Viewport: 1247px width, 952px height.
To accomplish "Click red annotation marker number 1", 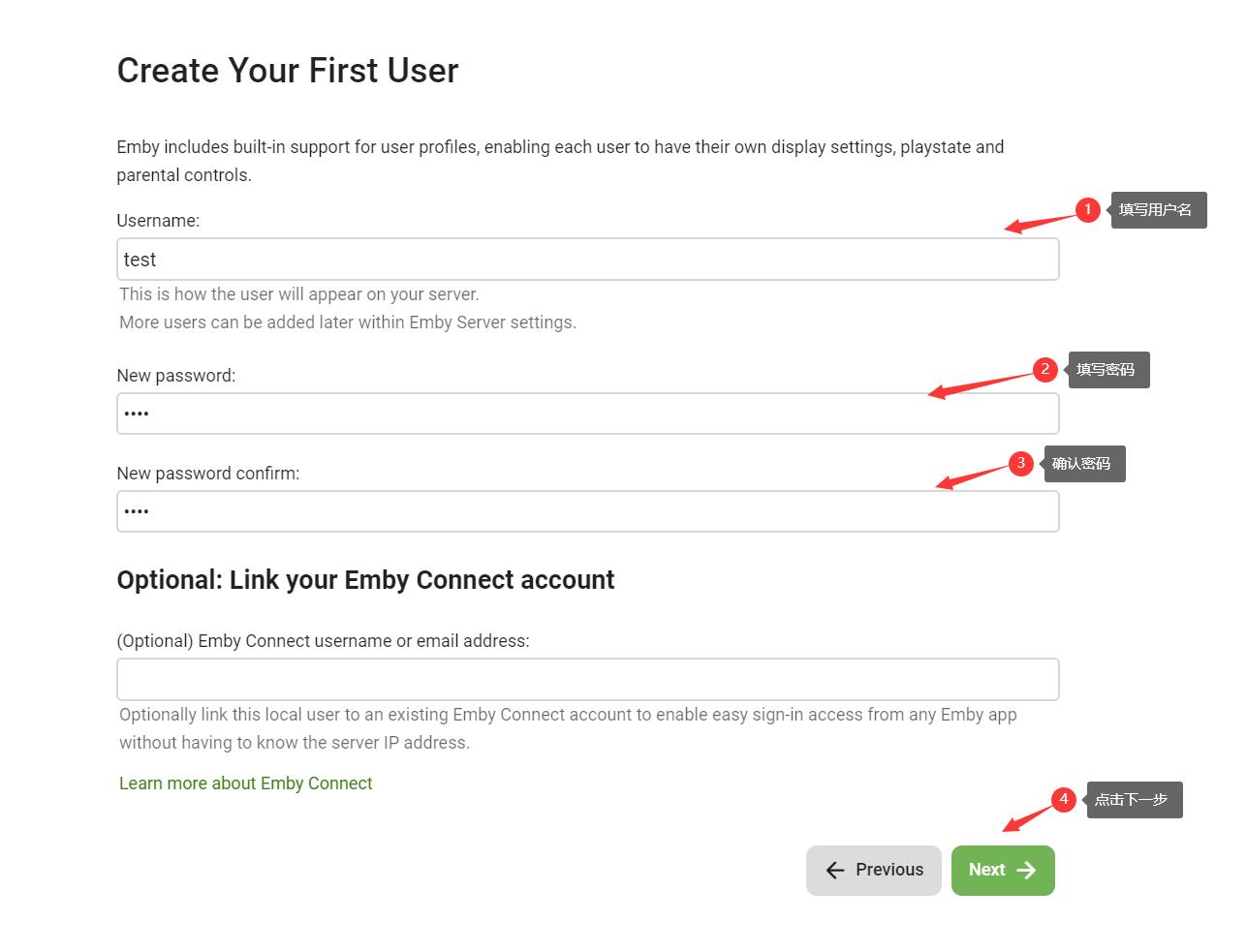I will tap(1088, 209).
